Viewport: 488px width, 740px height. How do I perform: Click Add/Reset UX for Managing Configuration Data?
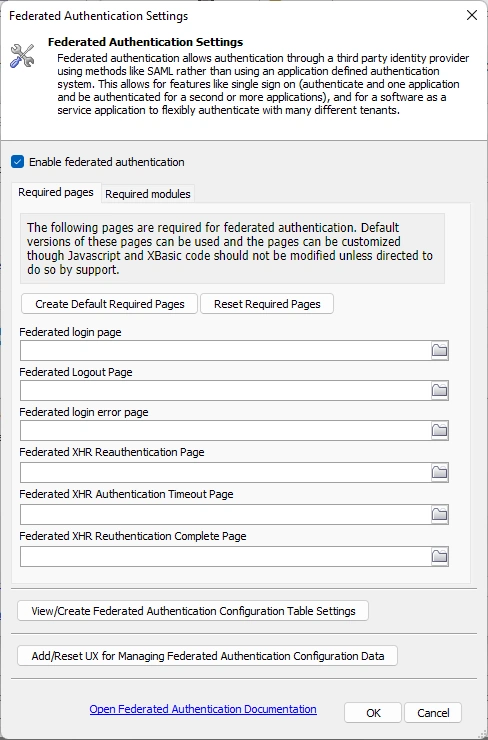pyautogui.click(x=208, y=656)
